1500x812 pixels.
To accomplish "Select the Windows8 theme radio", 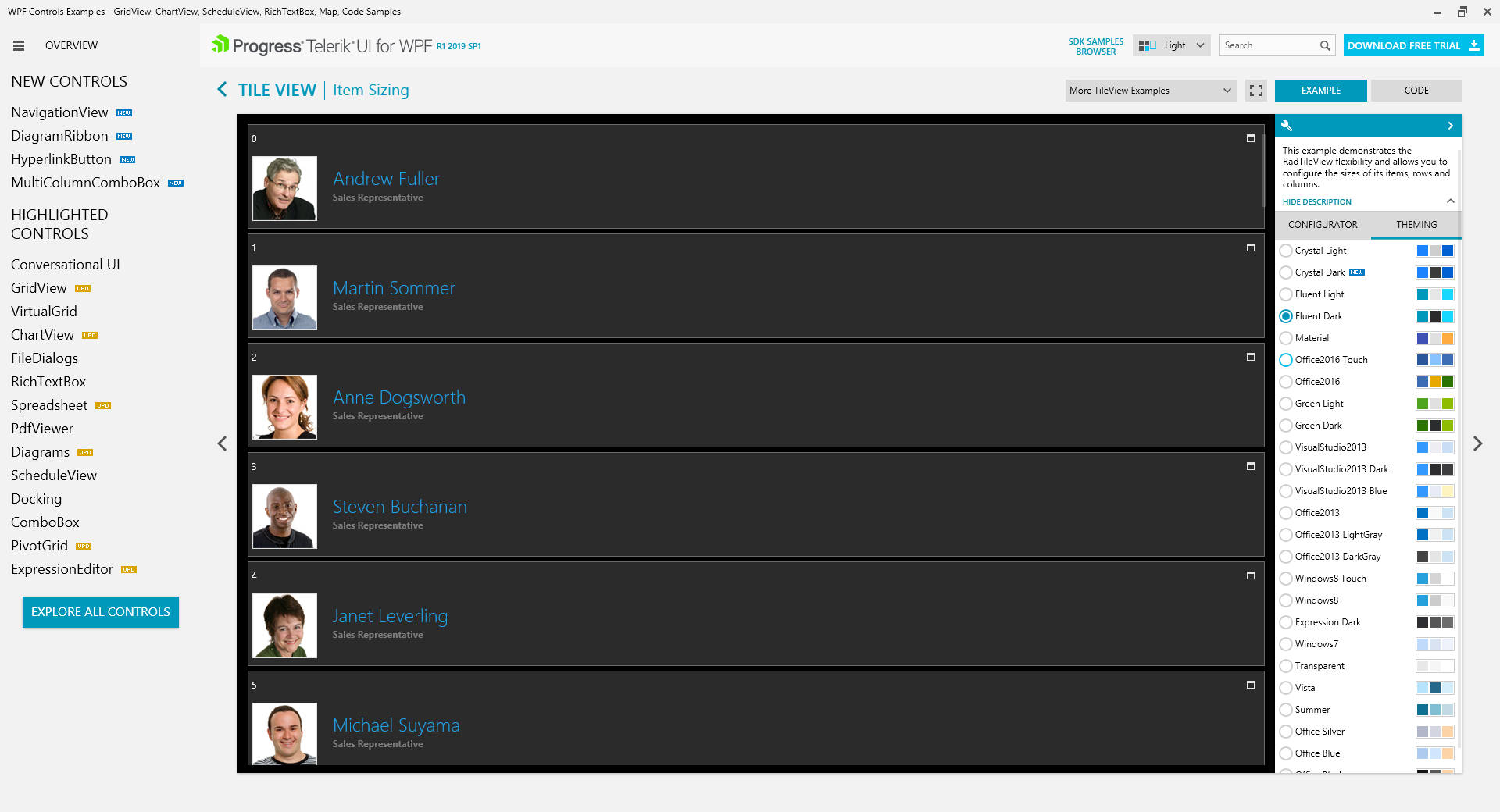I will click(1286, 600).
